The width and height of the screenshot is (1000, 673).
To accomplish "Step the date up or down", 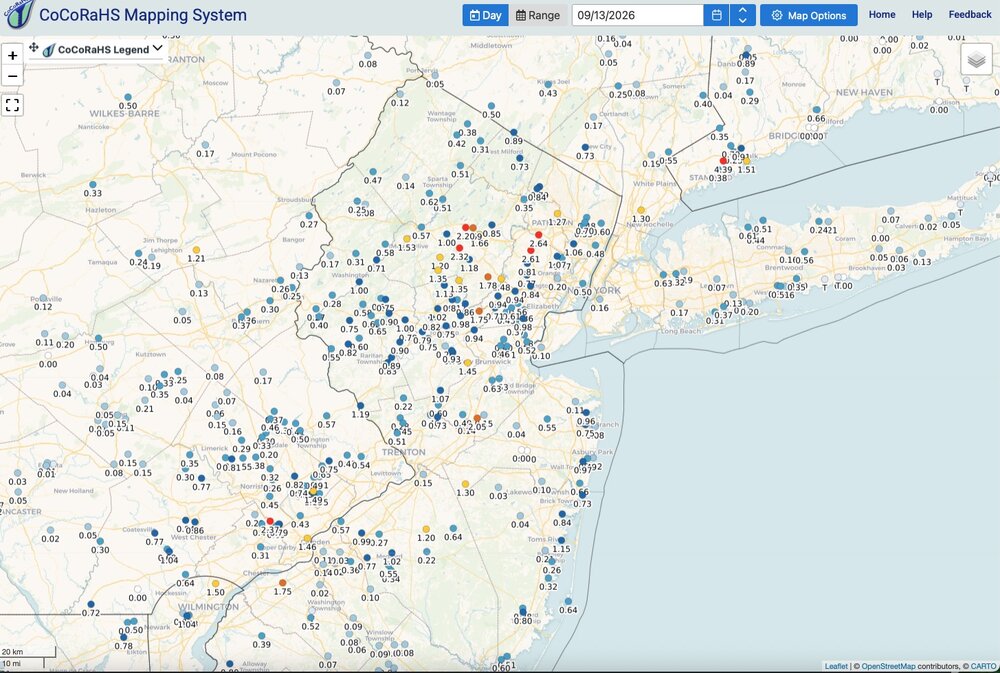I will [x=742, y=15].
